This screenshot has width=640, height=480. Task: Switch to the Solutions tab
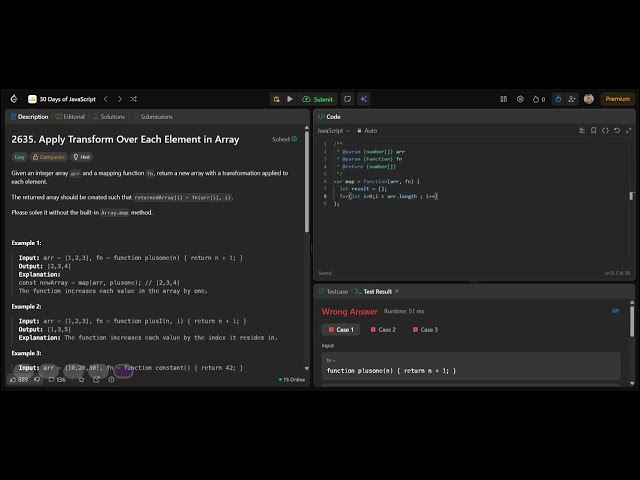point(109,117)
